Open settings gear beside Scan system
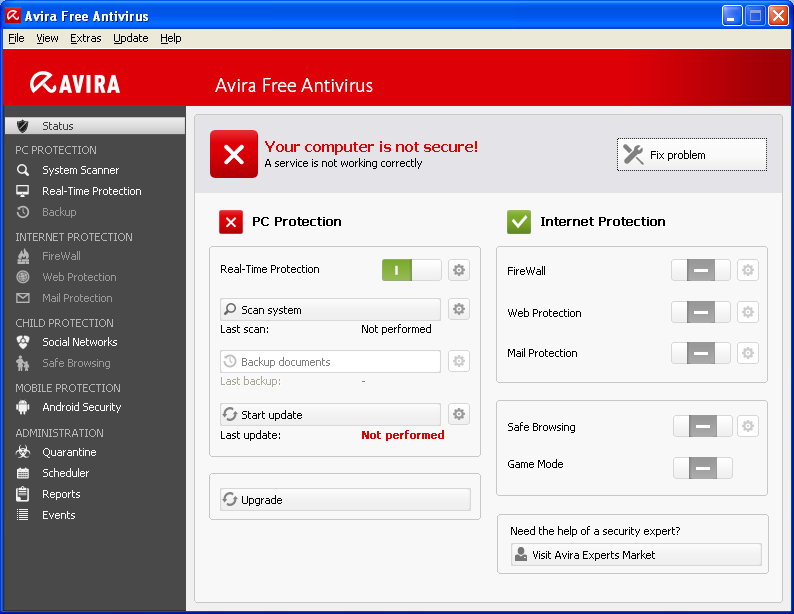This screenshot has height=614, width=794. pos(459,309)
